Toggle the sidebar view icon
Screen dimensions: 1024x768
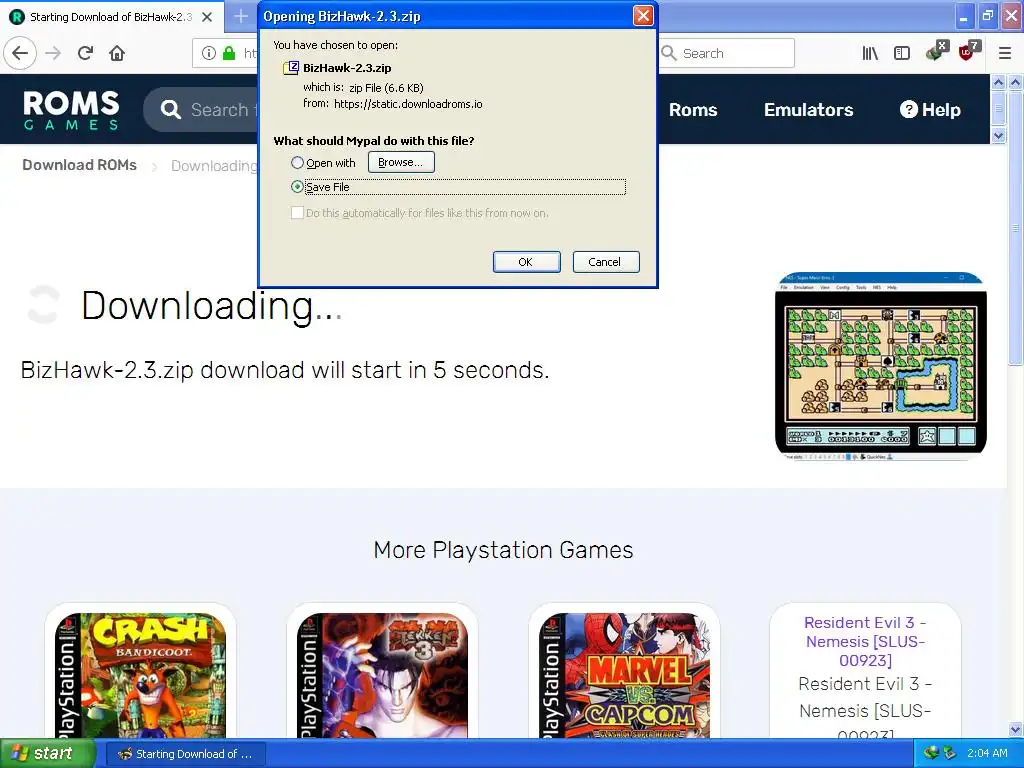(x=902, y=53)
